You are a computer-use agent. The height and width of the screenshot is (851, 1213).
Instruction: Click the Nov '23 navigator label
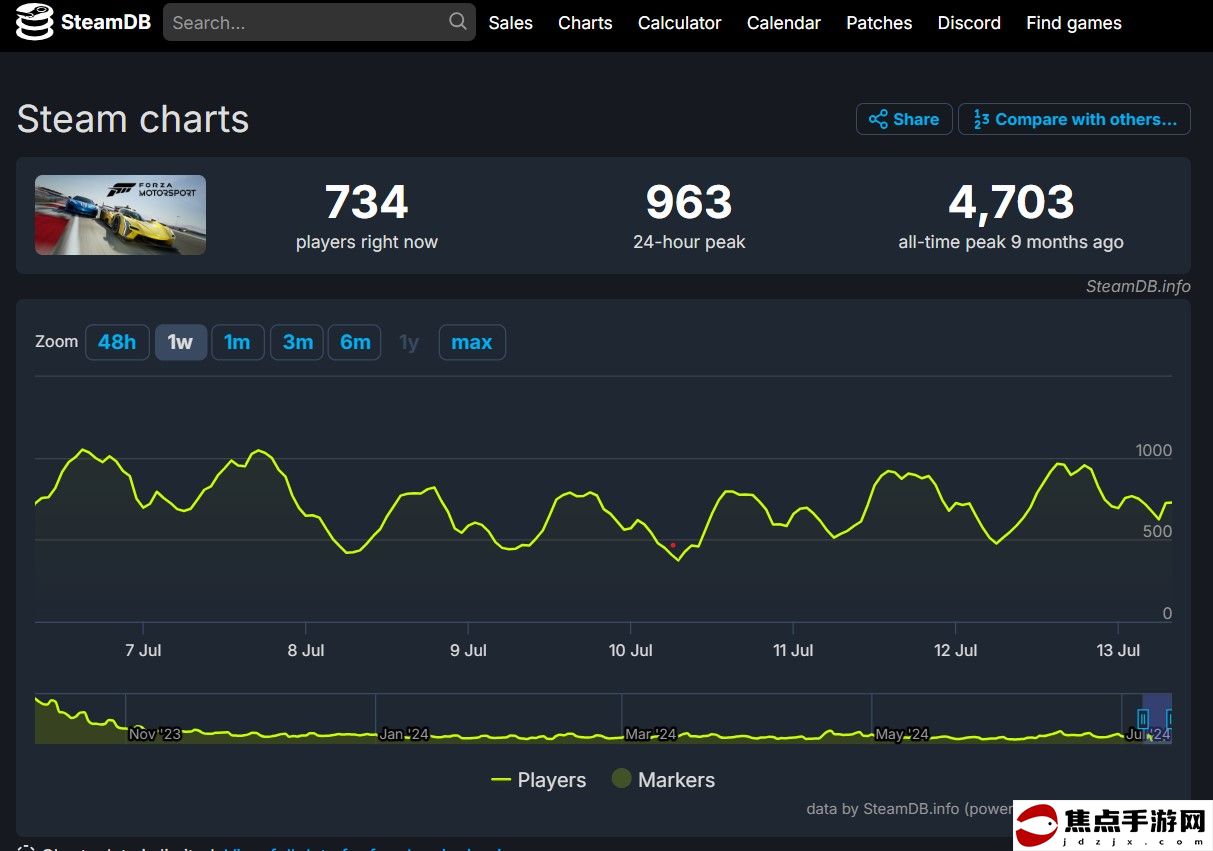pos(155,734)
